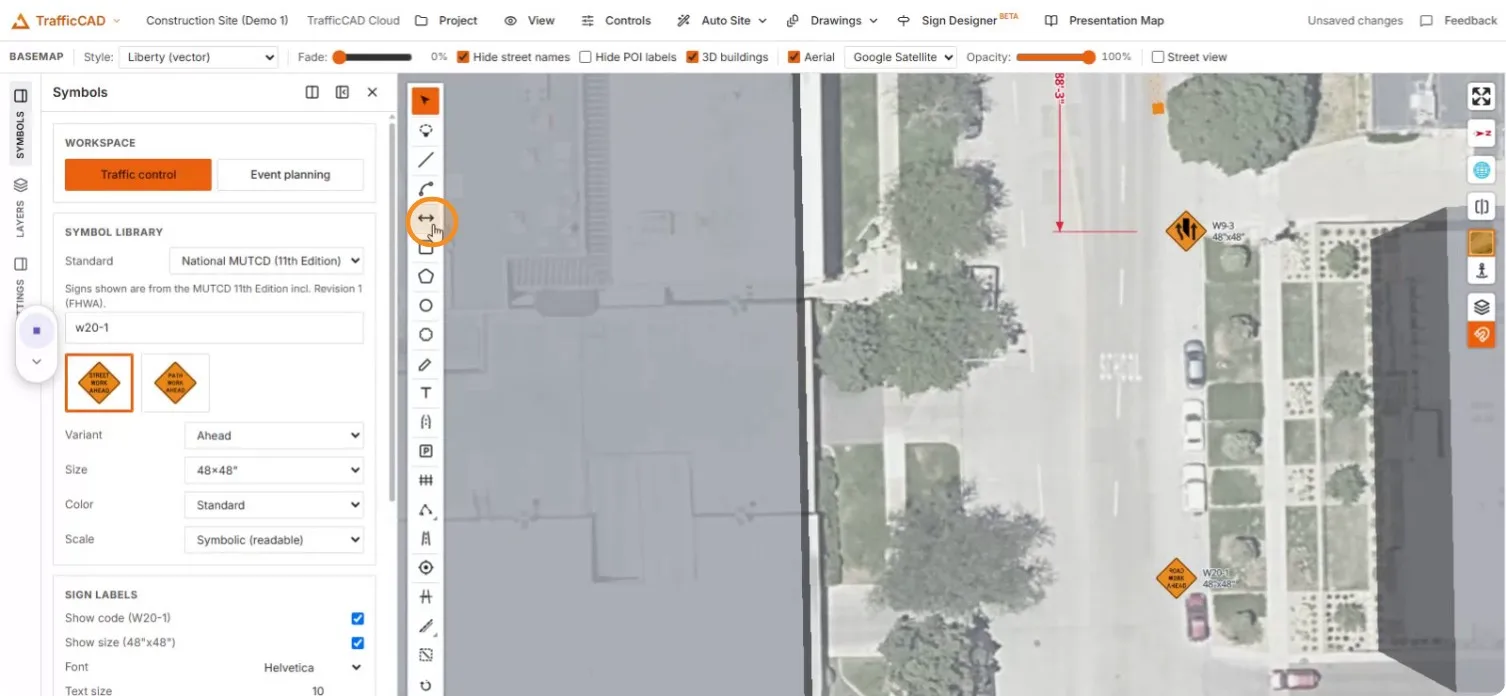The height and width of the screenshot is (696, 1506).
Task: Select the lasso selection tool
Action: tap(426, 130)
